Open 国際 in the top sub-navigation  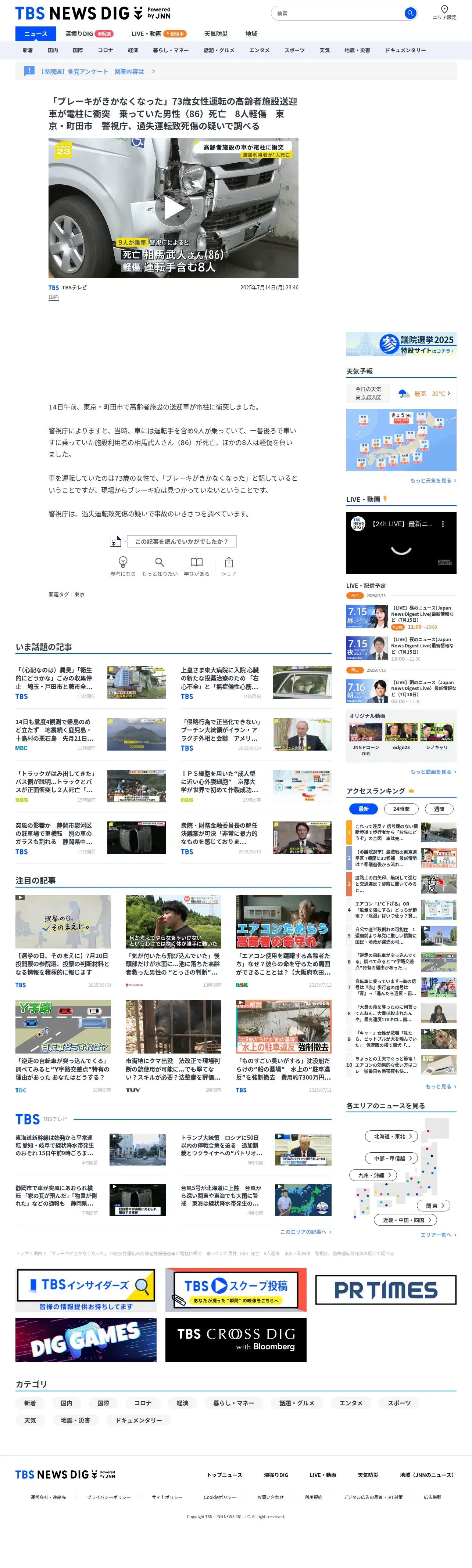pos(78,51)
